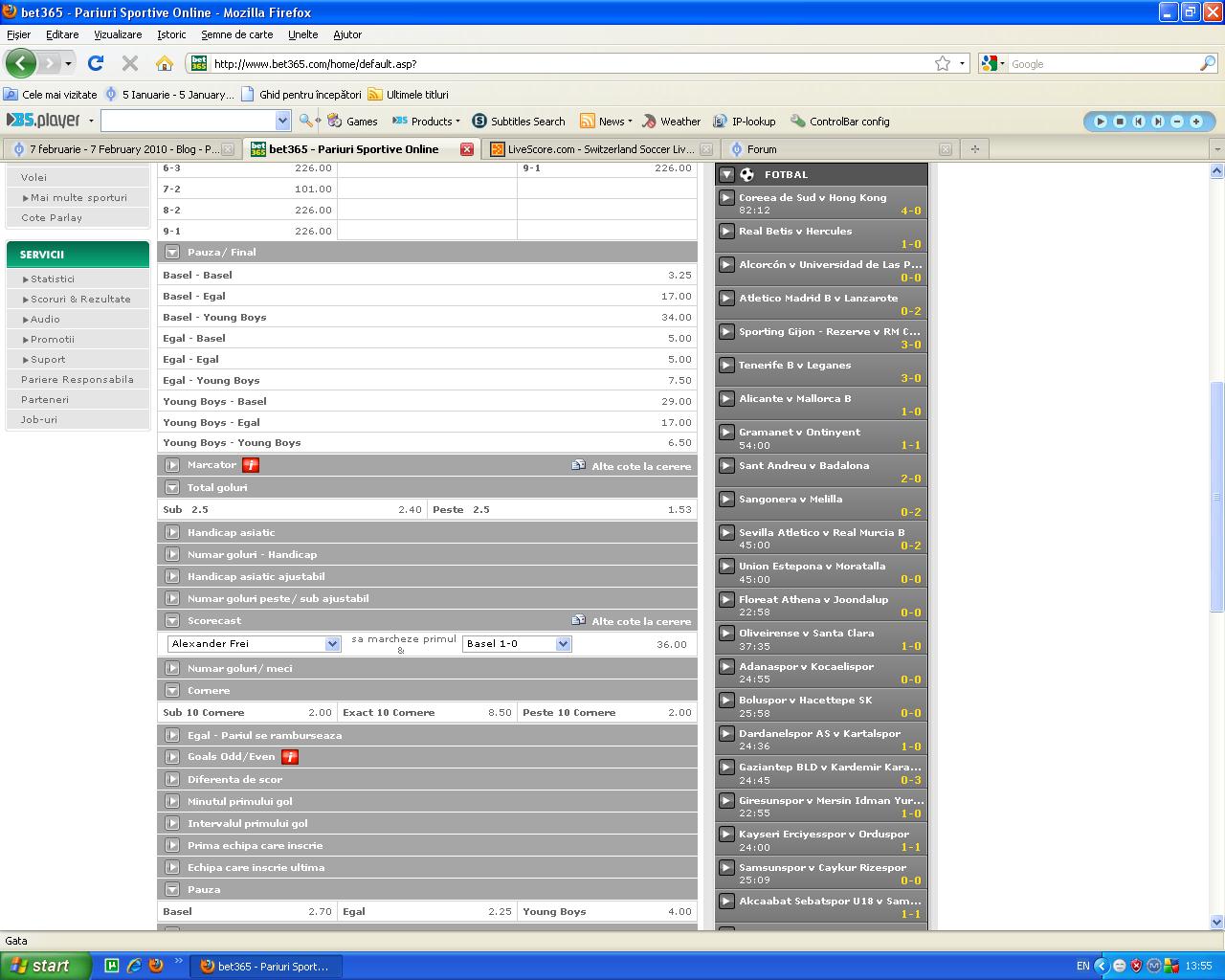Open the Weather toolbar item

click(x=671, y=122)
